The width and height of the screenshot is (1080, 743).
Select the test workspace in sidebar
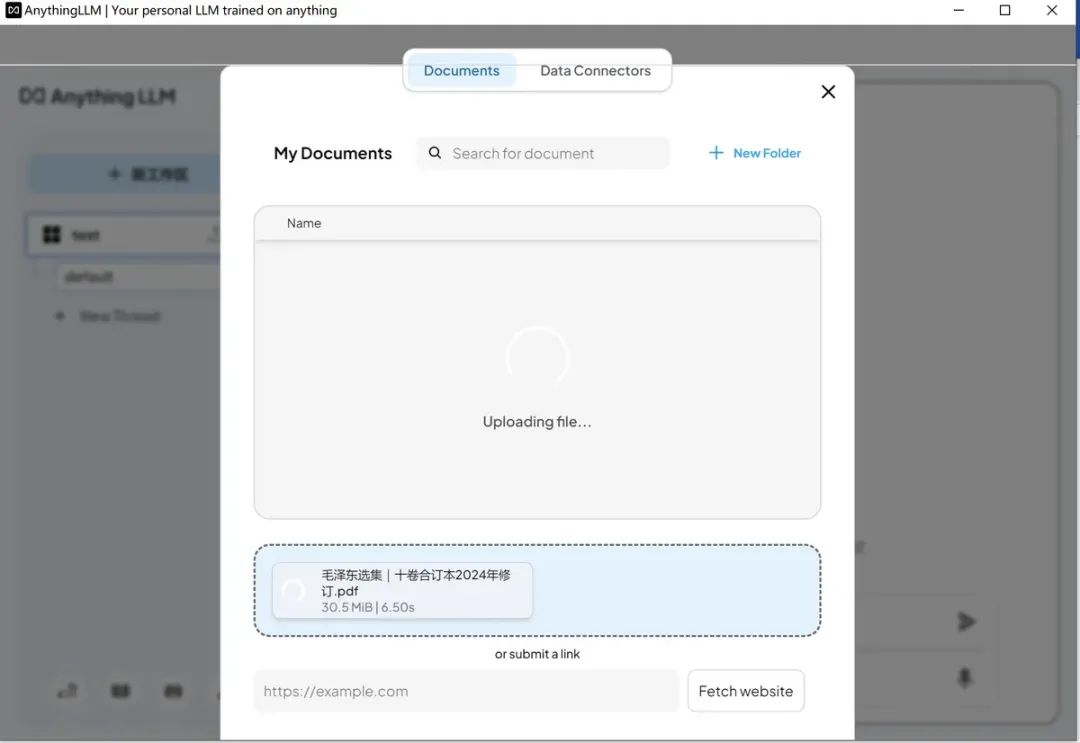point(124,235)
